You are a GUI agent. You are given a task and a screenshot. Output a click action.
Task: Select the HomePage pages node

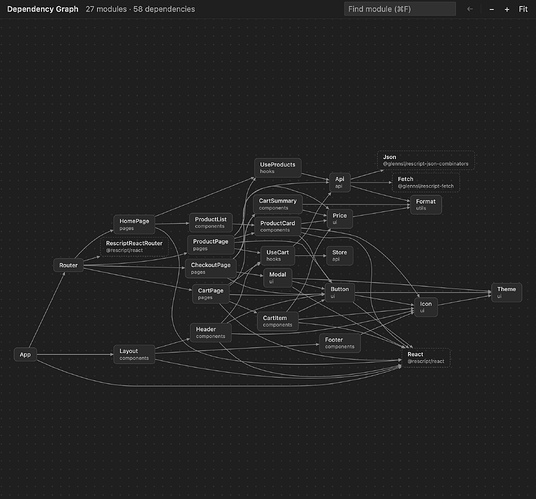pos(134,225)
